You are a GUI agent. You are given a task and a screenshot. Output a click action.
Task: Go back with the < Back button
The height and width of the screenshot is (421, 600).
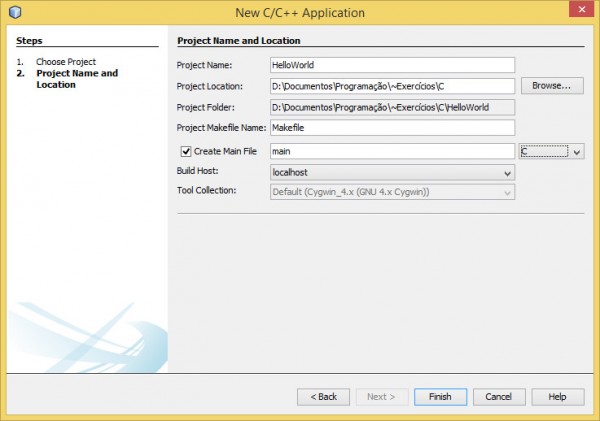point(323,397)
